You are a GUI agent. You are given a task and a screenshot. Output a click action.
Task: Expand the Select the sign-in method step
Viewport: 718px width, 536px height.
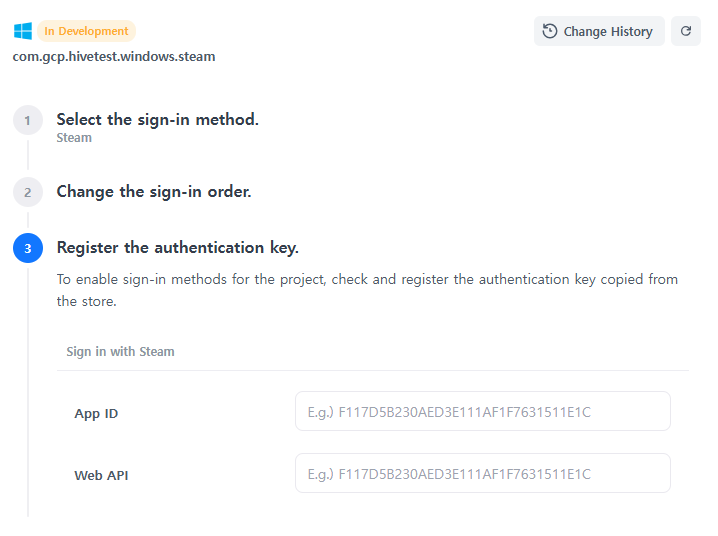coord(157,120)
